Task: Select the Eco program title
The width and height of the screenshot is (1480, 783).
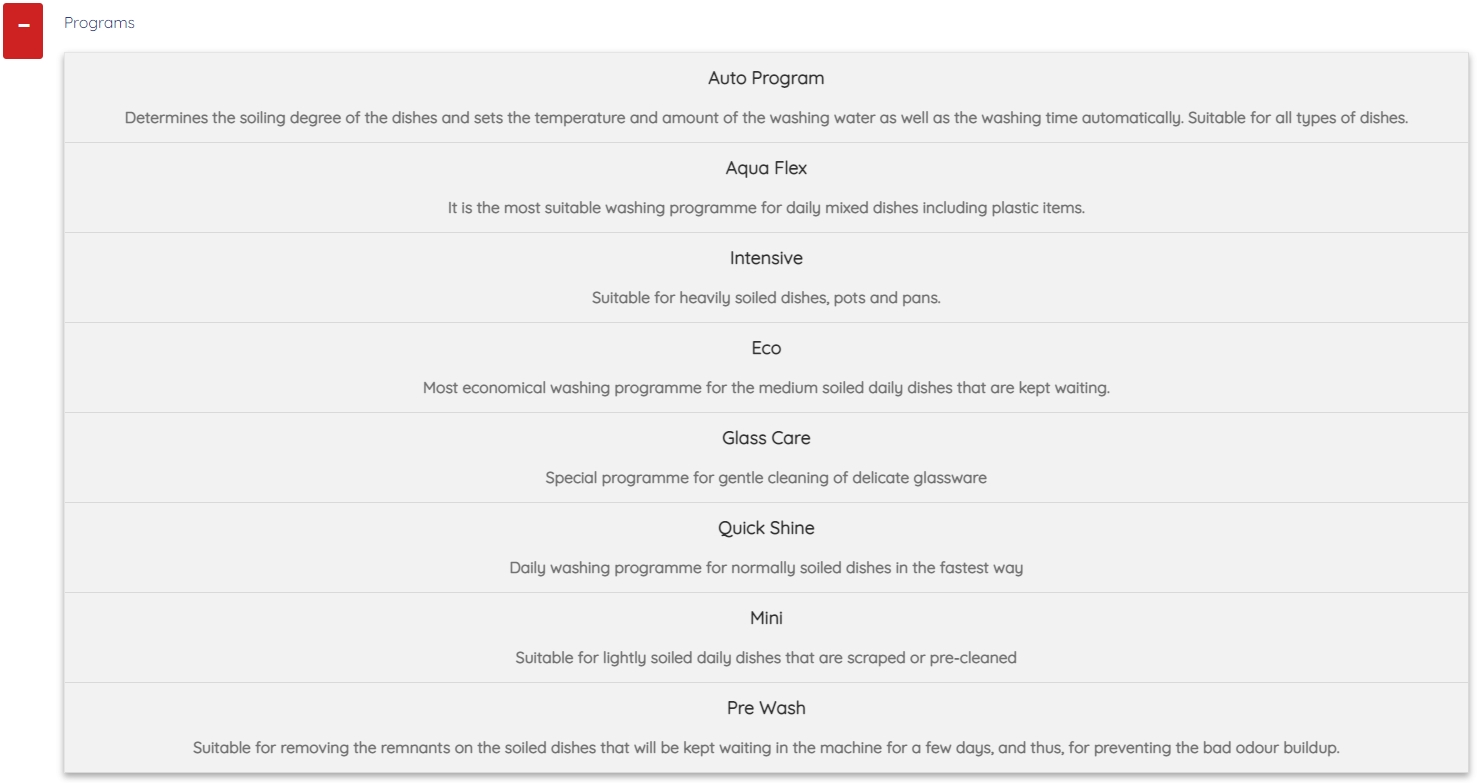Action: tap(766, 348)
